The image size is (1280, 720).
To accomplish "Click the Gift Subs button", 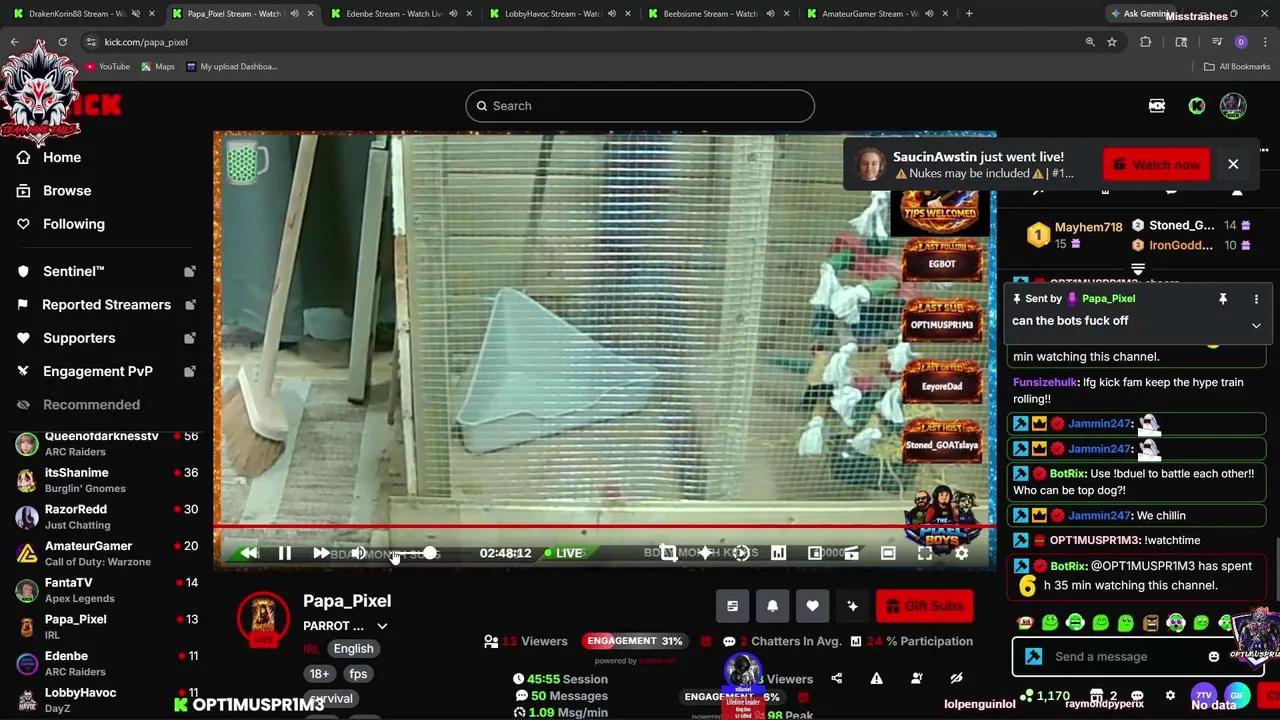I will (x=924, y=606).
